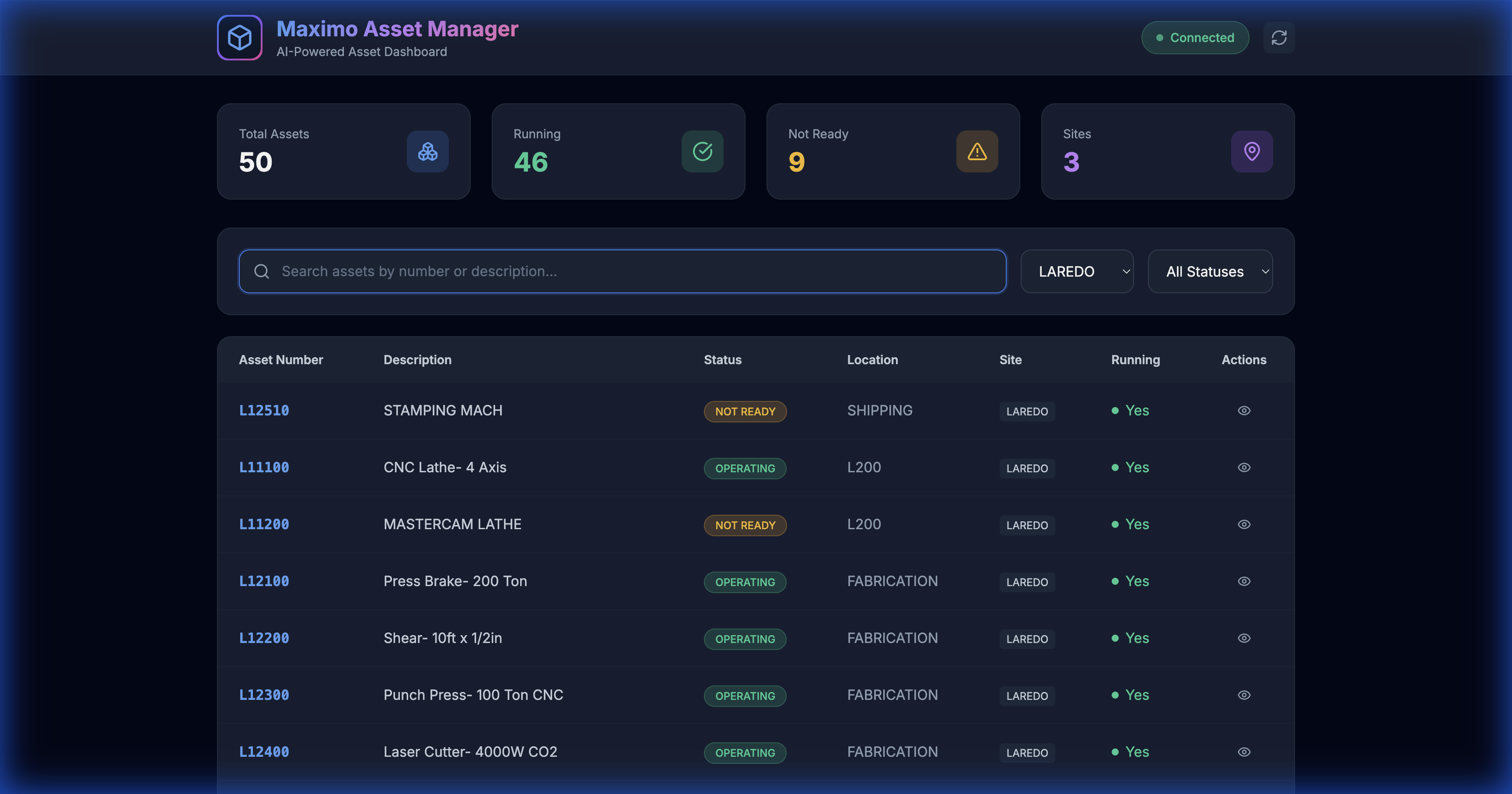Open asset link L12100
This screenshot has height=794, width=1512.
pyautogui.click(x=264, y=581)
